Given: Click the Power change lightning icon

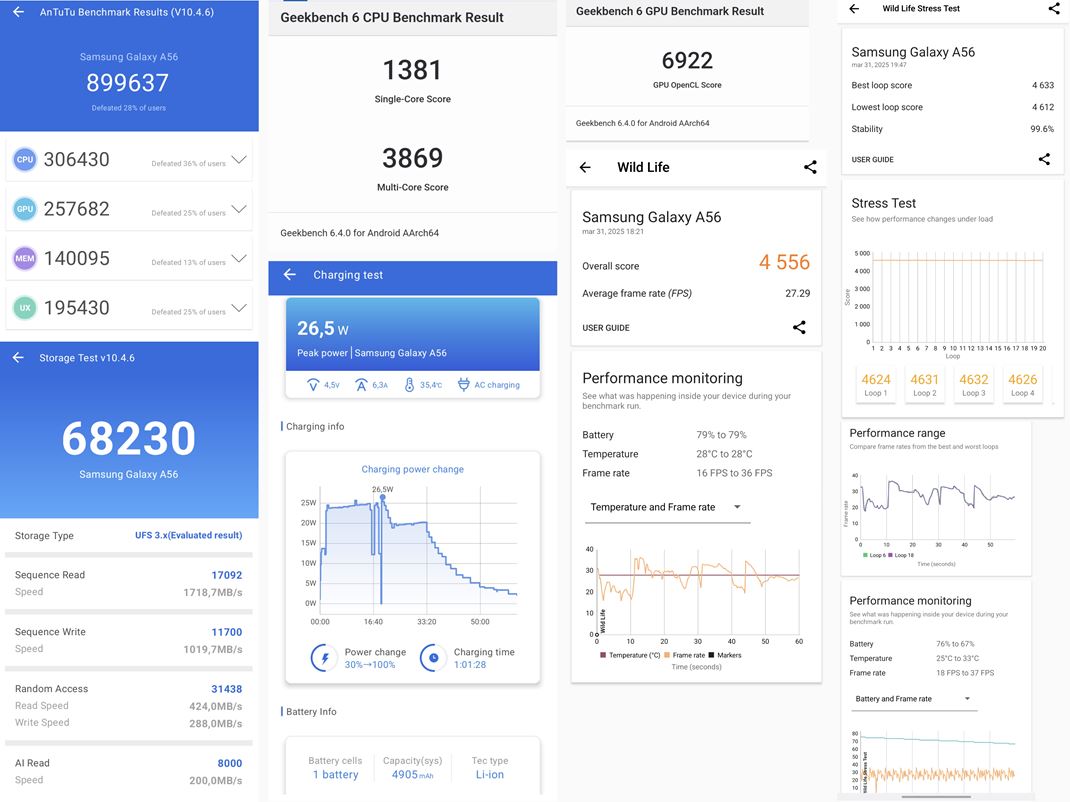Looking at the screenshot, I should coord(324,658).
